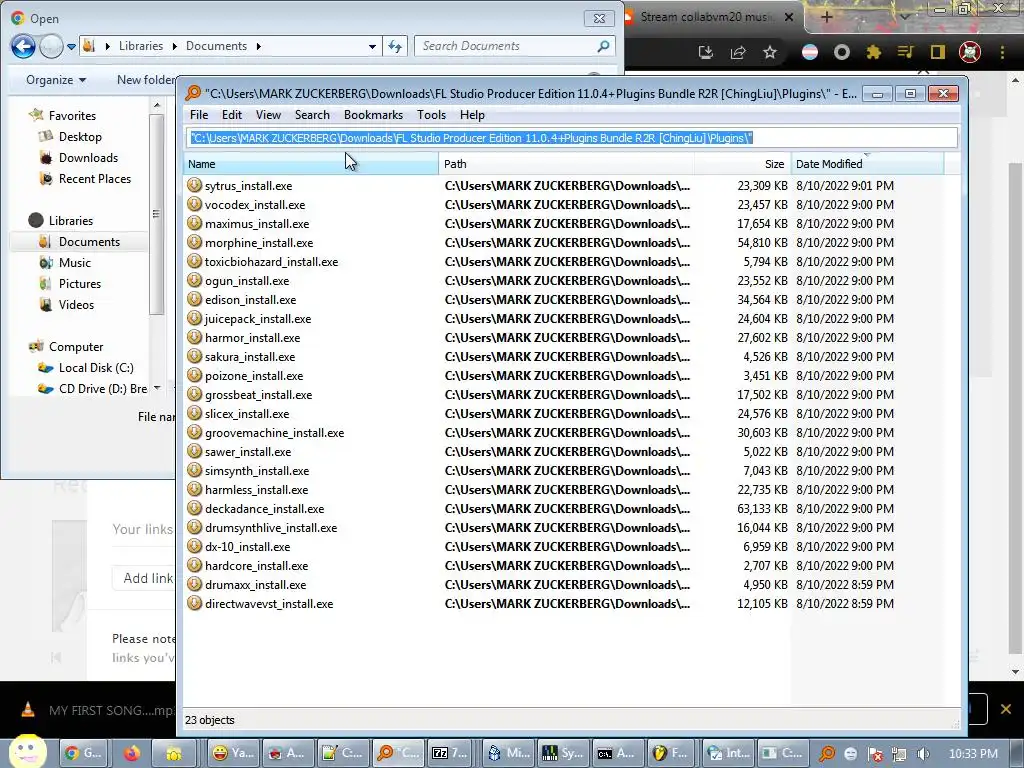Viewport: 1024px width, 768px height.
Task: Click the search magnifier in Search Documents box
Action: (603, 46)
